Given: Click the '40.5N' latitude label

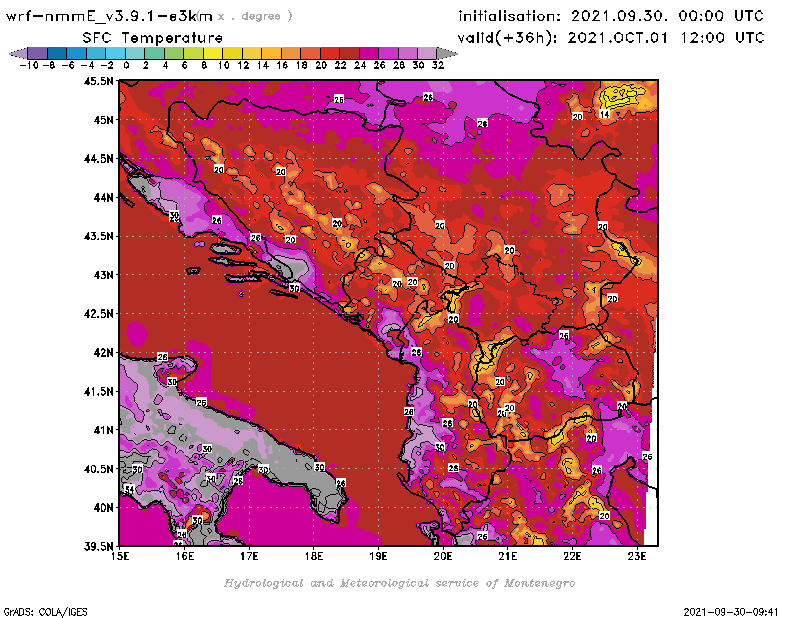Looking at the screenshot, I should (x=98, y=468).
